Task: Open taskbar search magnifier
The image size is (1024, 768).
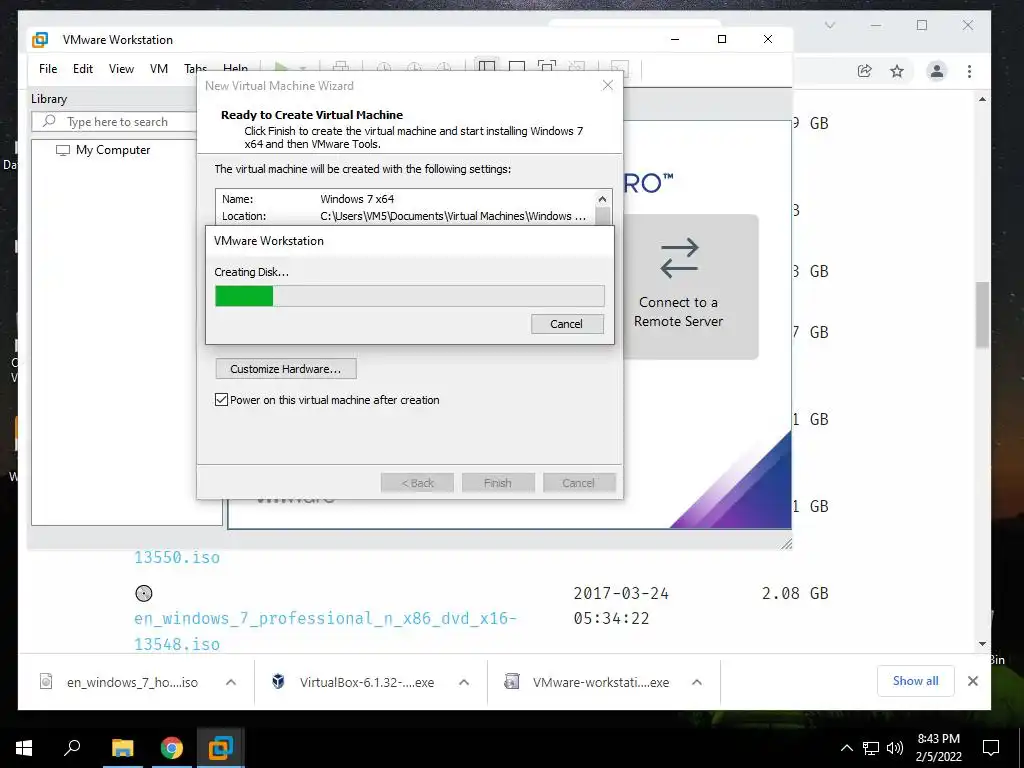Action: (x=72, y=748)
